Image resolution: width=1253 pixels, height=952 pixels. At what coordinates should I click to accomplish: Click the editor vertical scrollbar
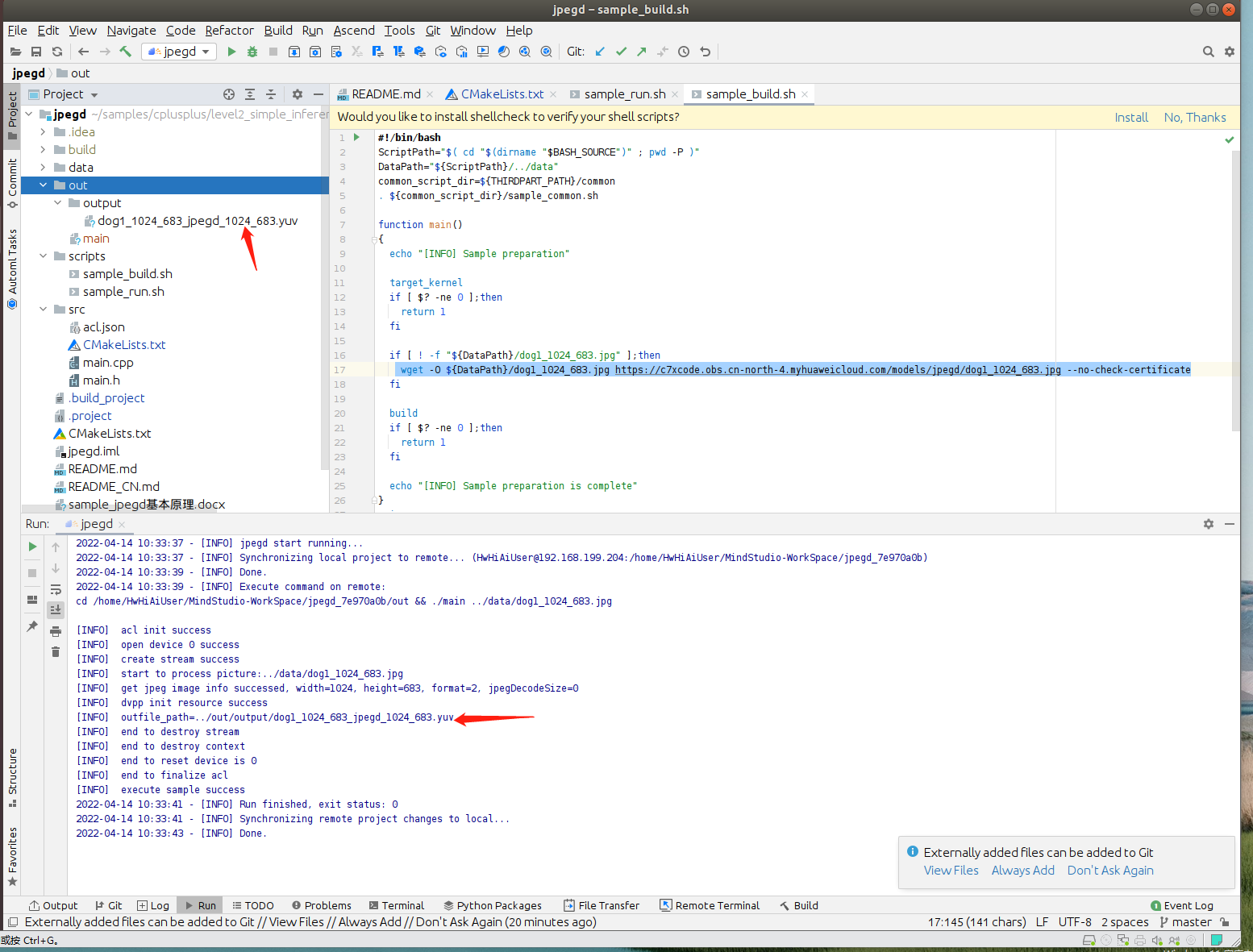pyautogui.click(x=1235, y=290)
